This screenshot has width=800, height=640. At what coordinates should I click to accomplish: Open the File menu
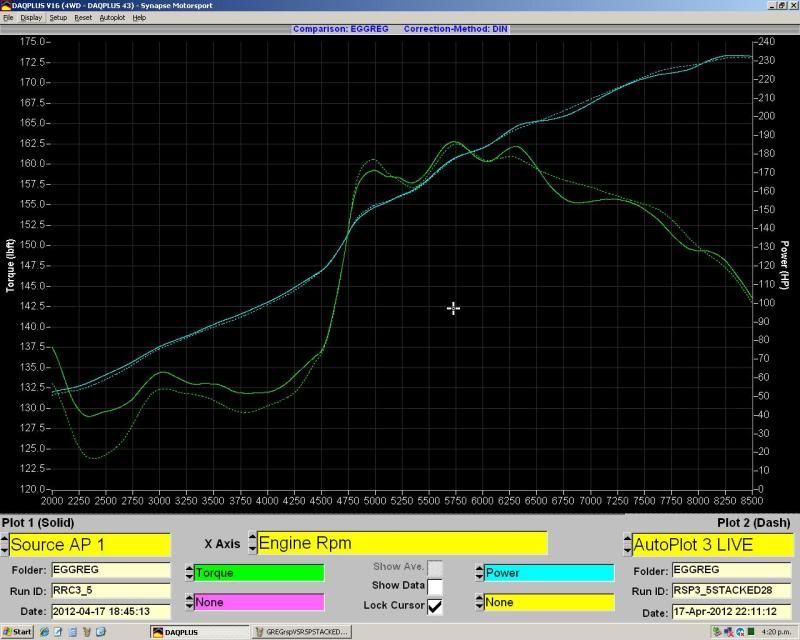pos(8,17)
